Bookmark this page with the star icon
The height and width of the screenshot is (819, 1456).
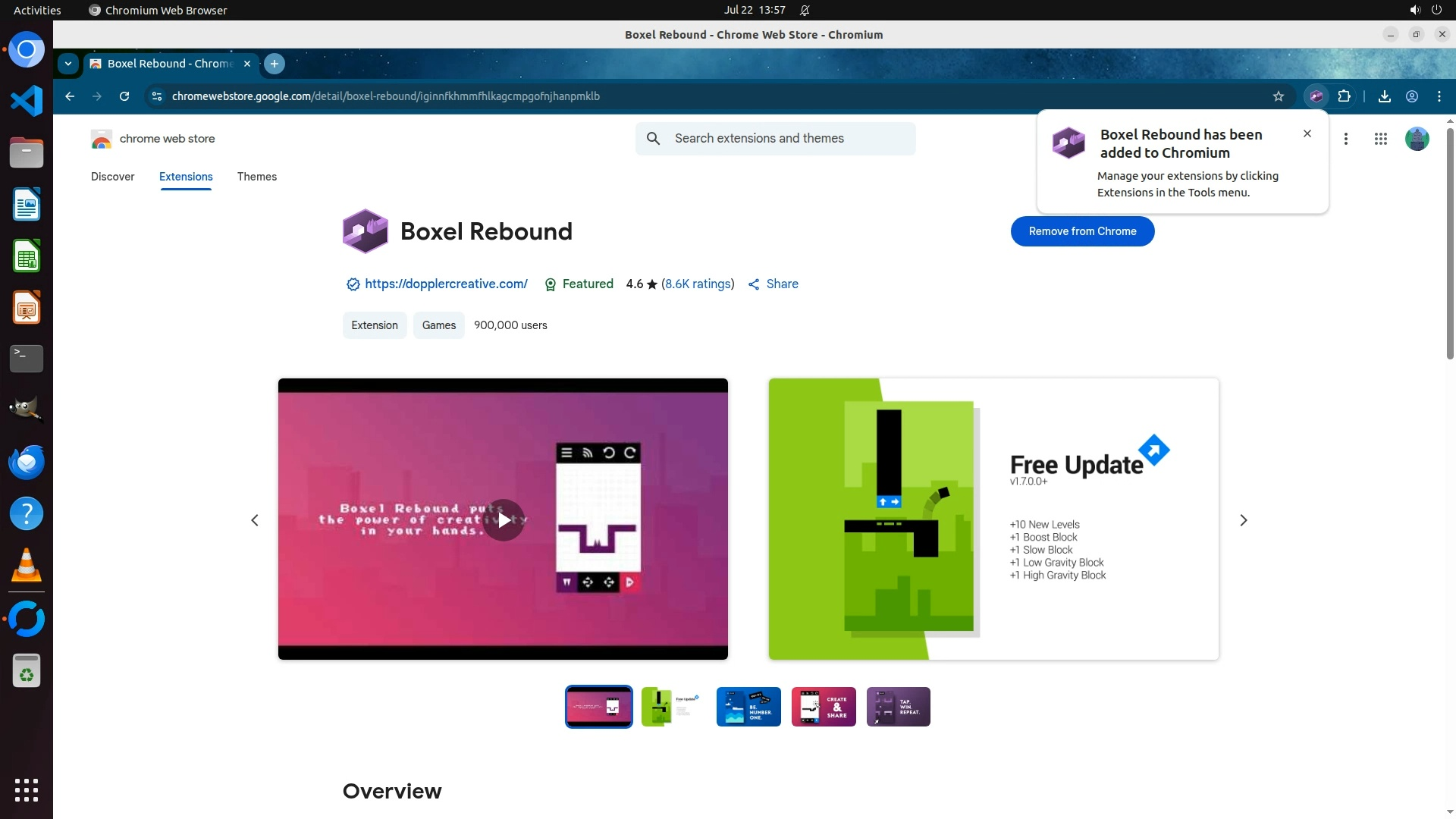click(x=1279, y=96)
